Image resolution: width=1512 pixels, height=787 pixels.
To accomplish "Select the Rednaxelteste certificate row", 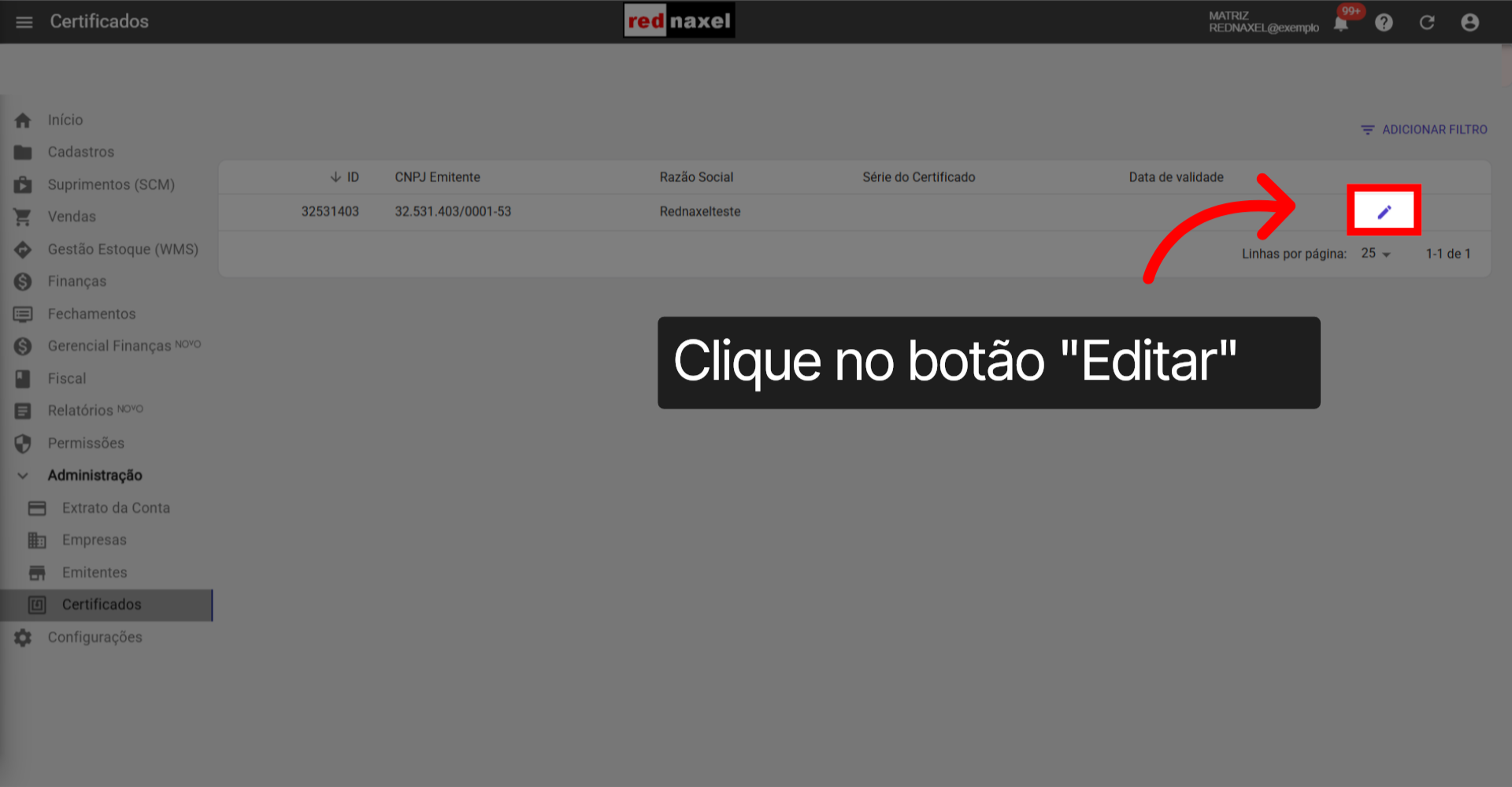I will coord(699,211).
